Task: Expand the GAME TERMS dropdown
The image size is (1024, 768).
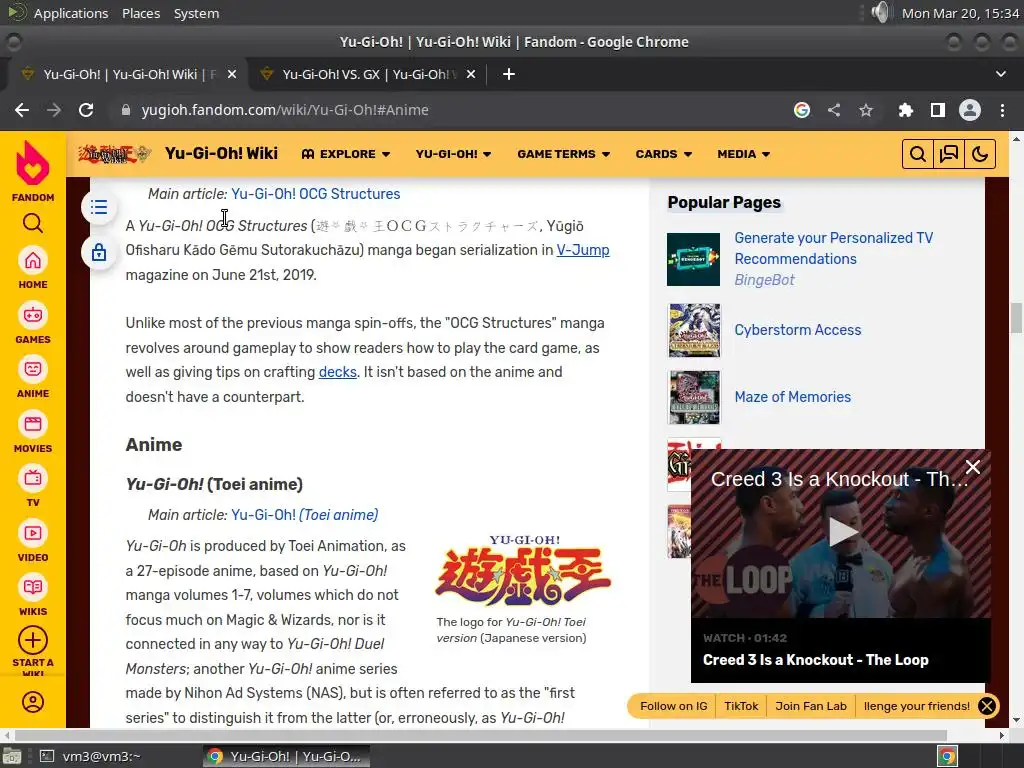Action: 564,154
